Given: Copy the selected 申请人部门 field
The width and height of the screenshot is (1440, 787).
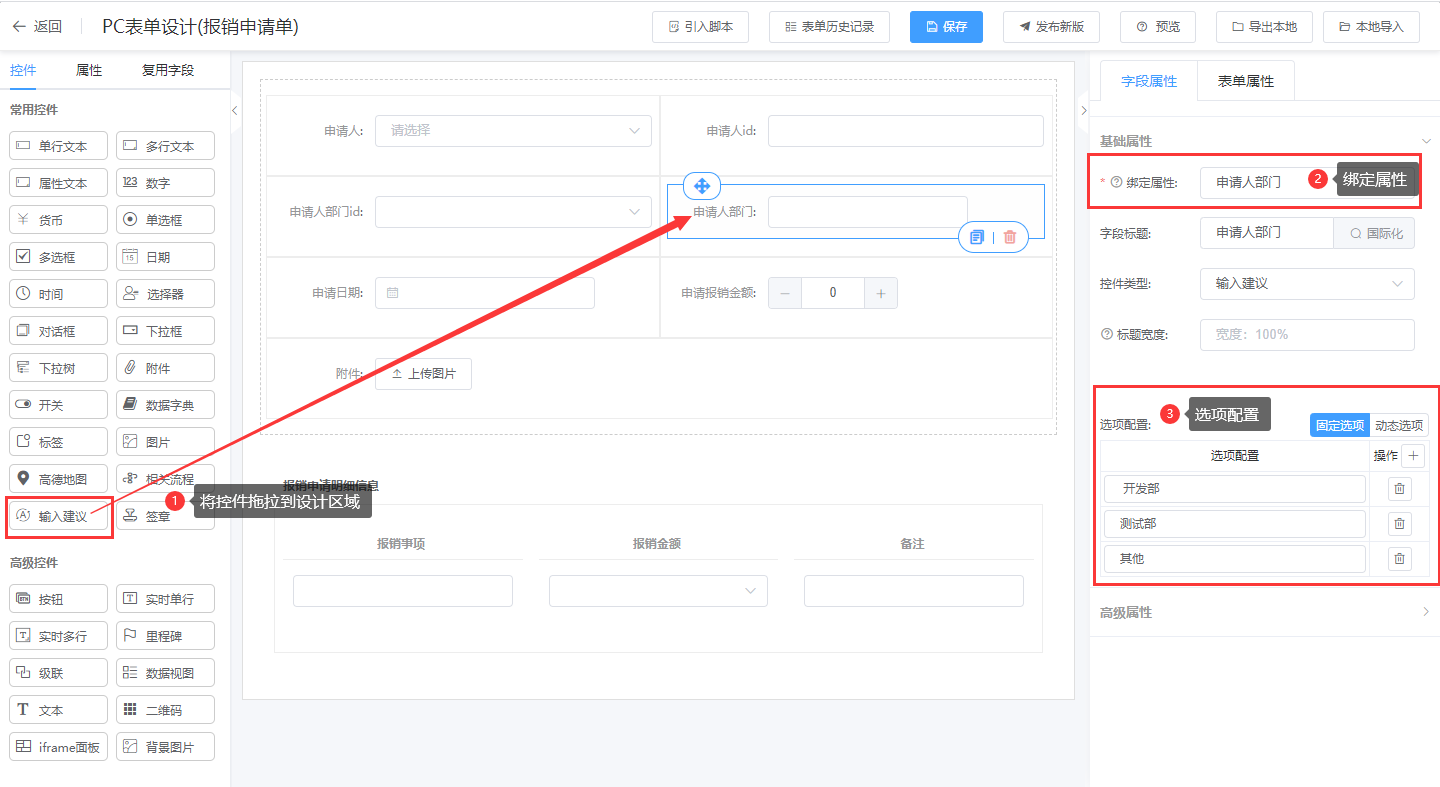Looking at the screenshot, I should [x=977, y=237].
